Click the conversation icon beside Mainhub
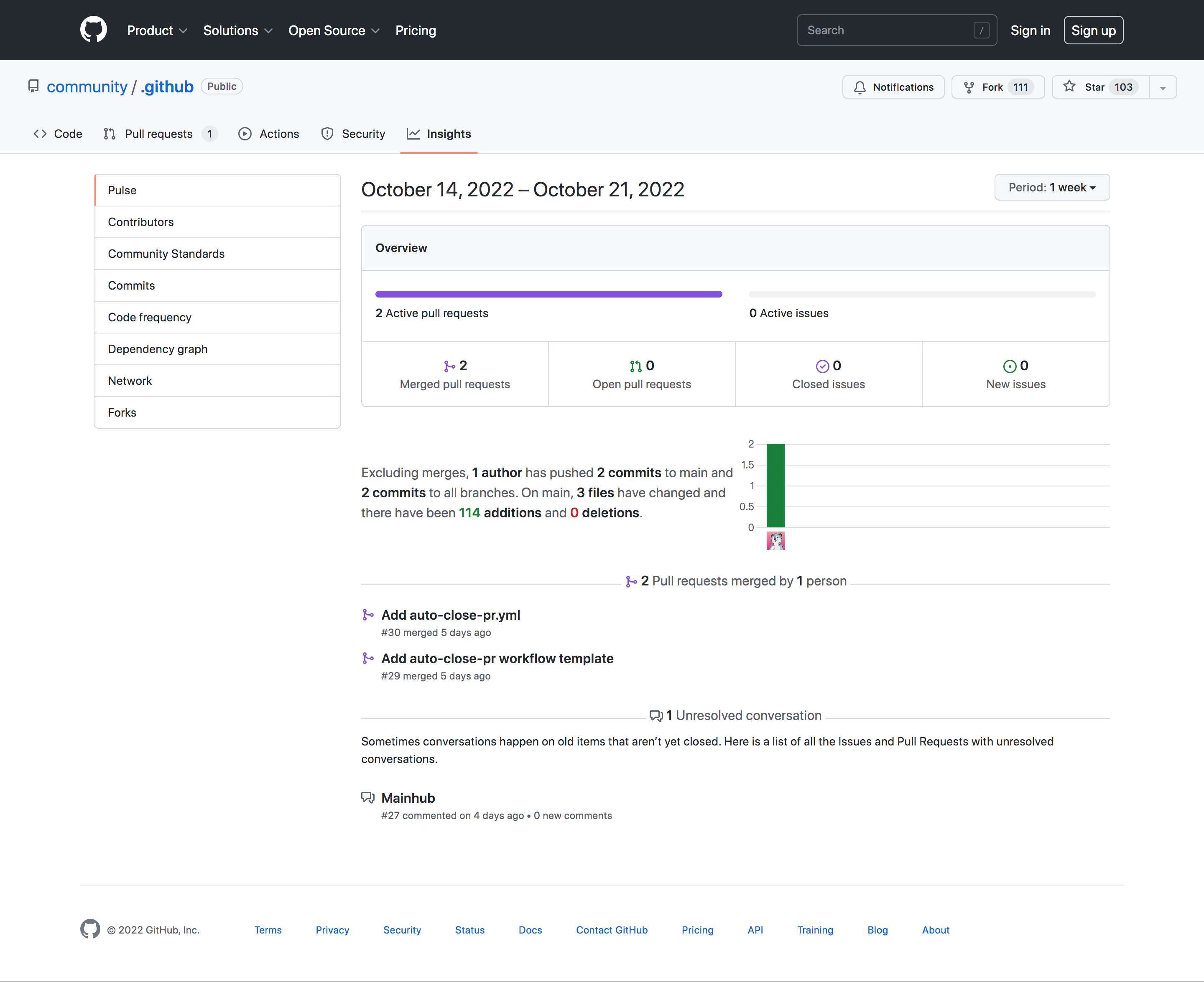Viewport: 1204px width, 982px height. (x=368, y=798)
